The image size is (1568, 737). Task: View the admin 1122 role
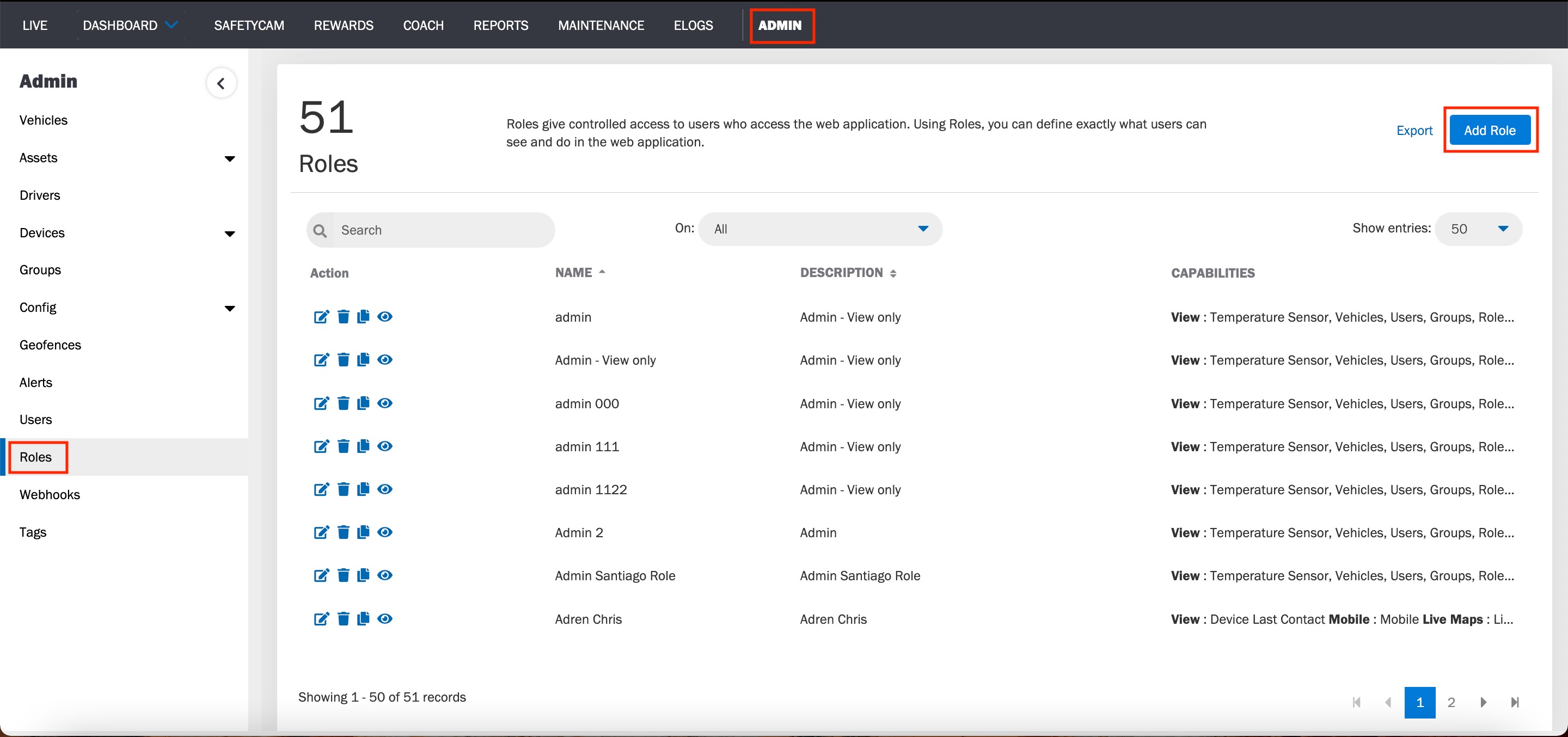(385, 489)
